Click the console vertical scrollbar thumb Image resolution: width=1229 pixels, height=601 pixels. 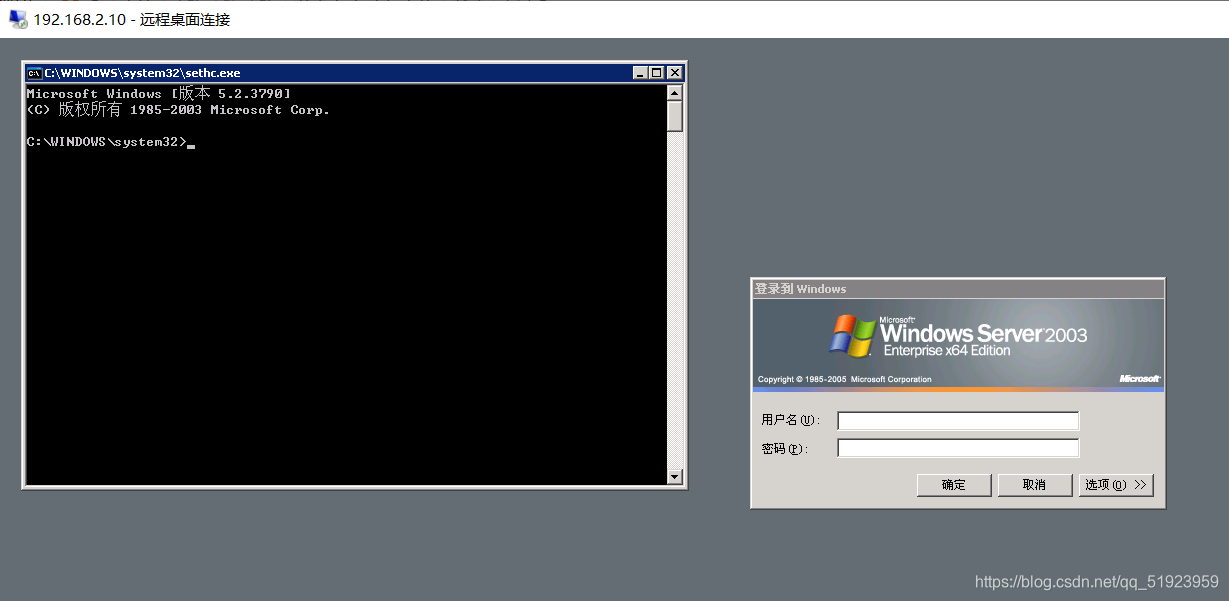[x=675, y=117]
